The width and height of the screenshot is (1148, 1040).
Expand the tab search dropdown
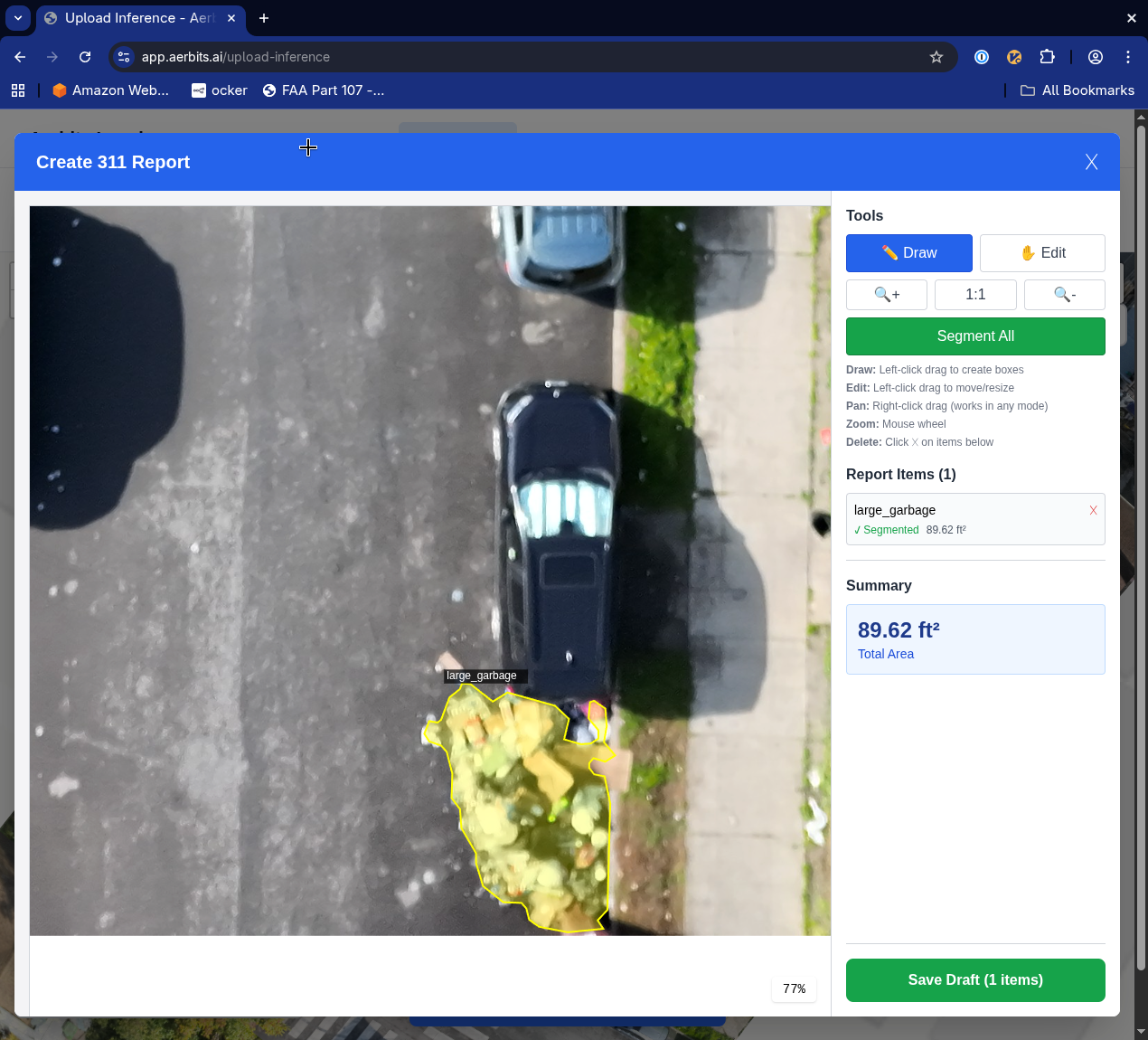(x=18, y=18)
